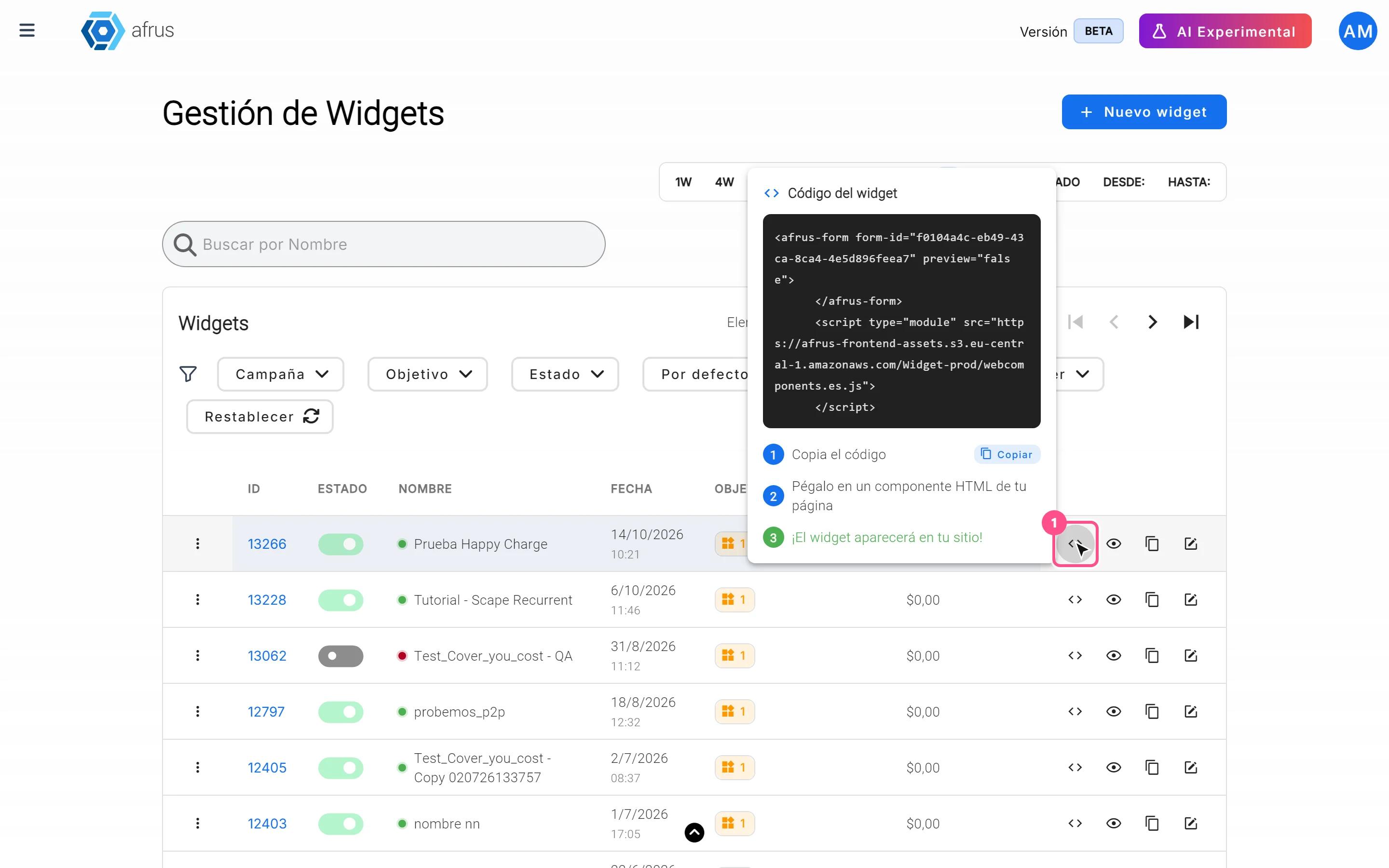Duplicate widget 13266 Prueba Happy Charge
This screenshot has width=1389, height=868.
click(x=1151, y=543)
